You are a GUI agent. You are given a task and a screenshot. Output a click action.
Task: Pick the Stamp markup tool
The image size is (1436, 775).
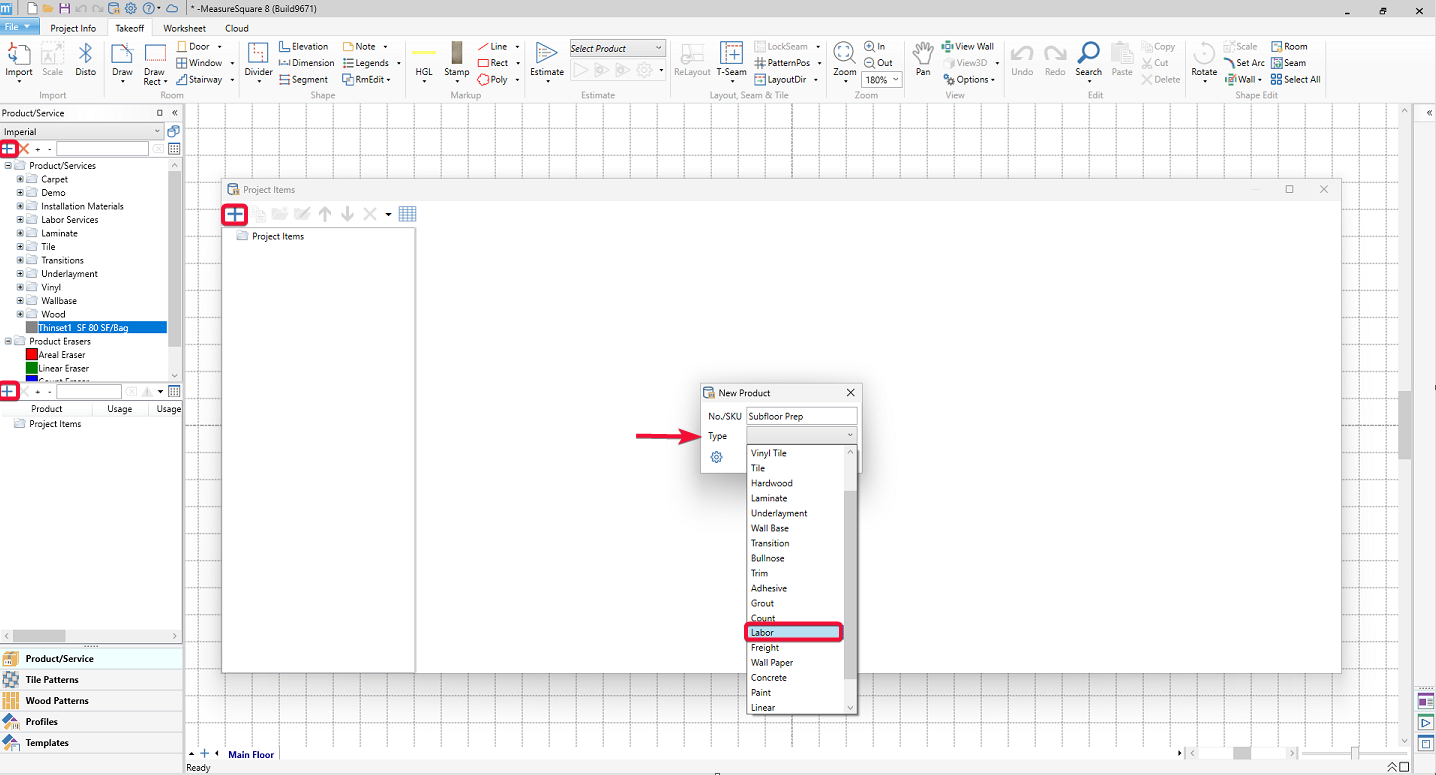[x=457, y=60]
